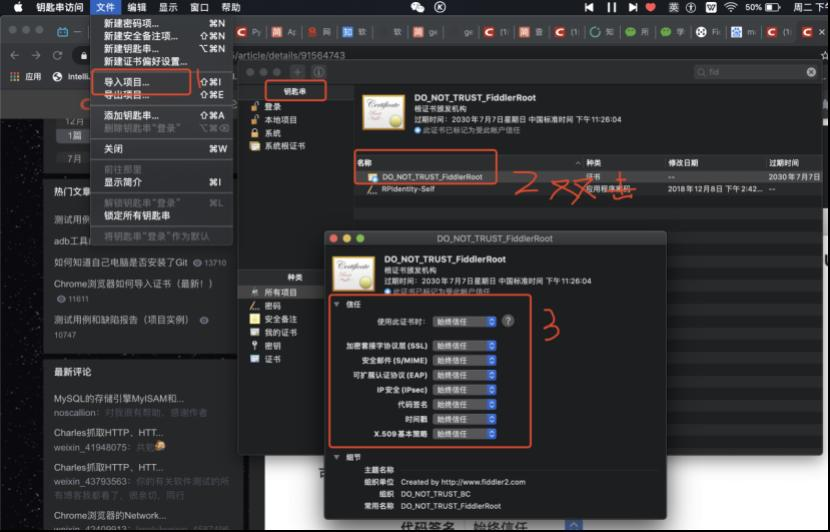This screenshot has height=532, width=830.
Task: Sort list by 修改日期 column header
Action: coord(683,163)
